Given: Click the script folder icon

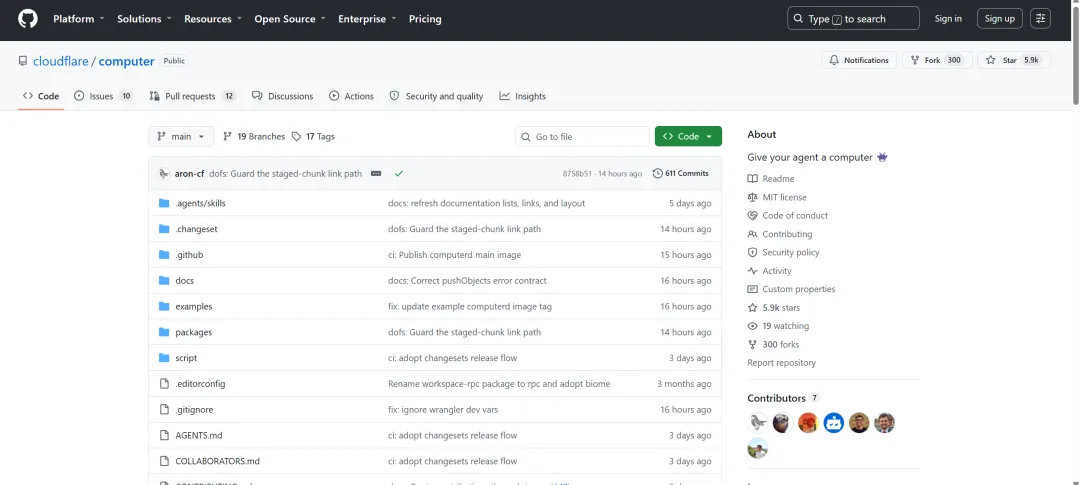Looking at the screenshot, I should pyautogui.click(x=164, y=358).
